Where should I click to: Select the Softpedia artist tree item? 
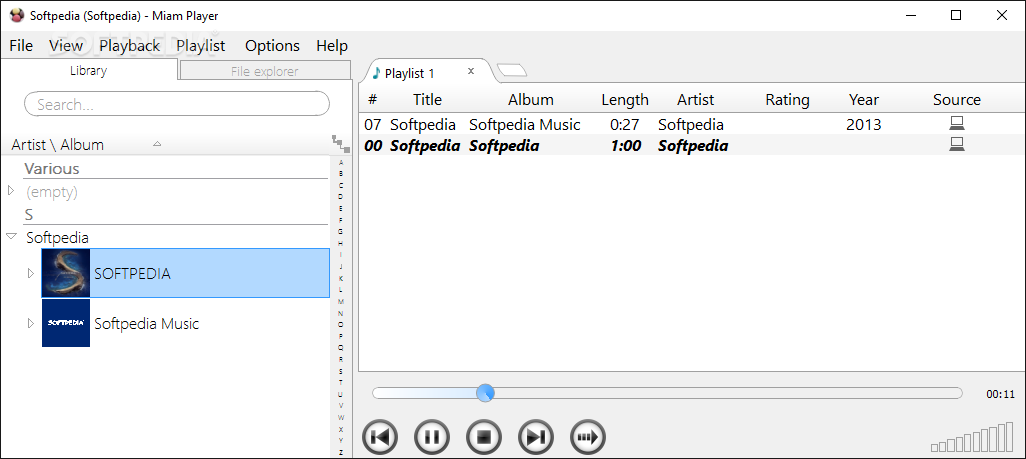coord(57,237)
